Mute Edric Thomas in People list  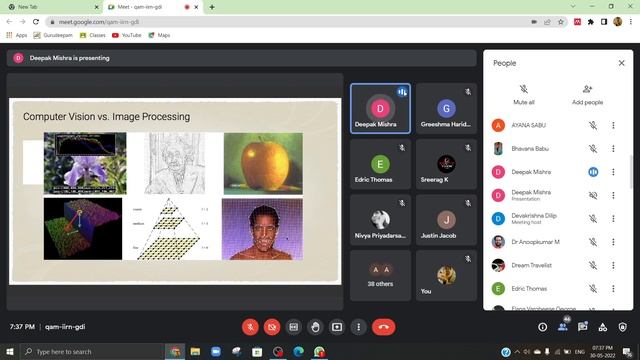click(x=593, y=289)
